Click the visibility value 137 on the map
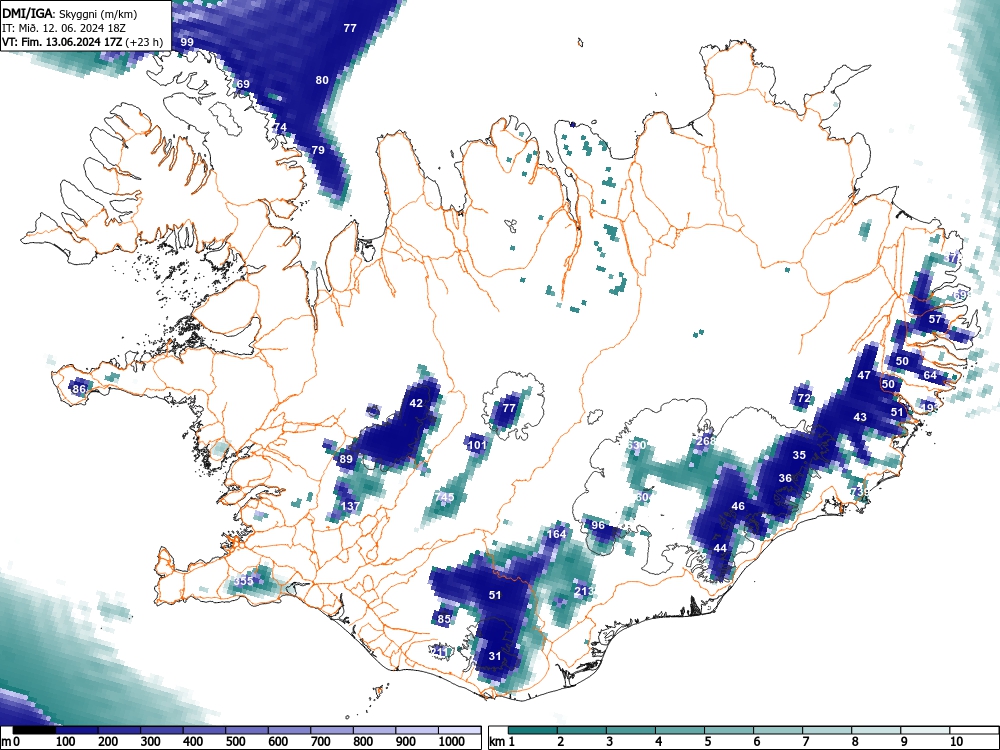Image resolution: width=1000 pixels, height=750 pixels. click(x=350, y=506)
